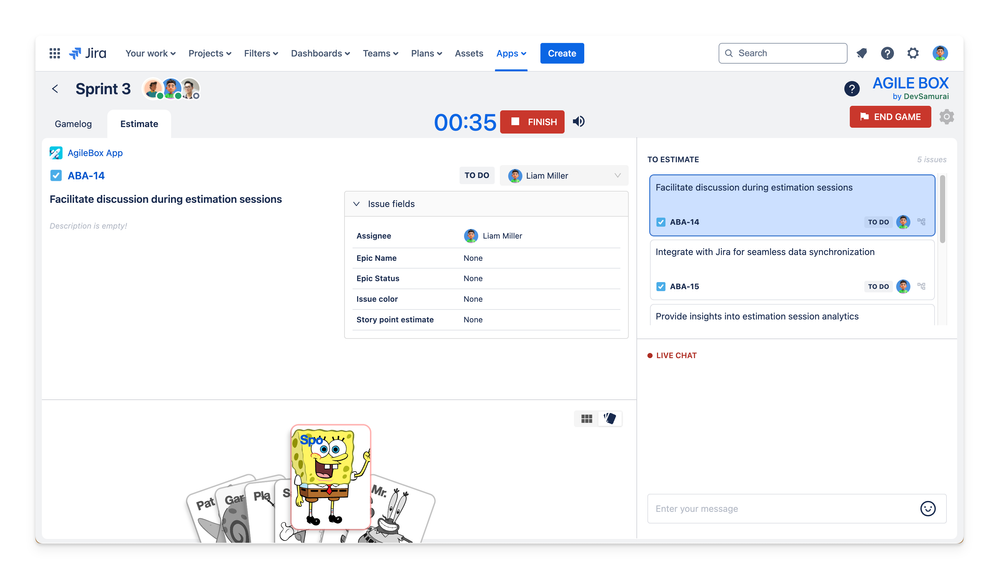
Task: Open the Filters dropdown
Action: tap(261, 54)
